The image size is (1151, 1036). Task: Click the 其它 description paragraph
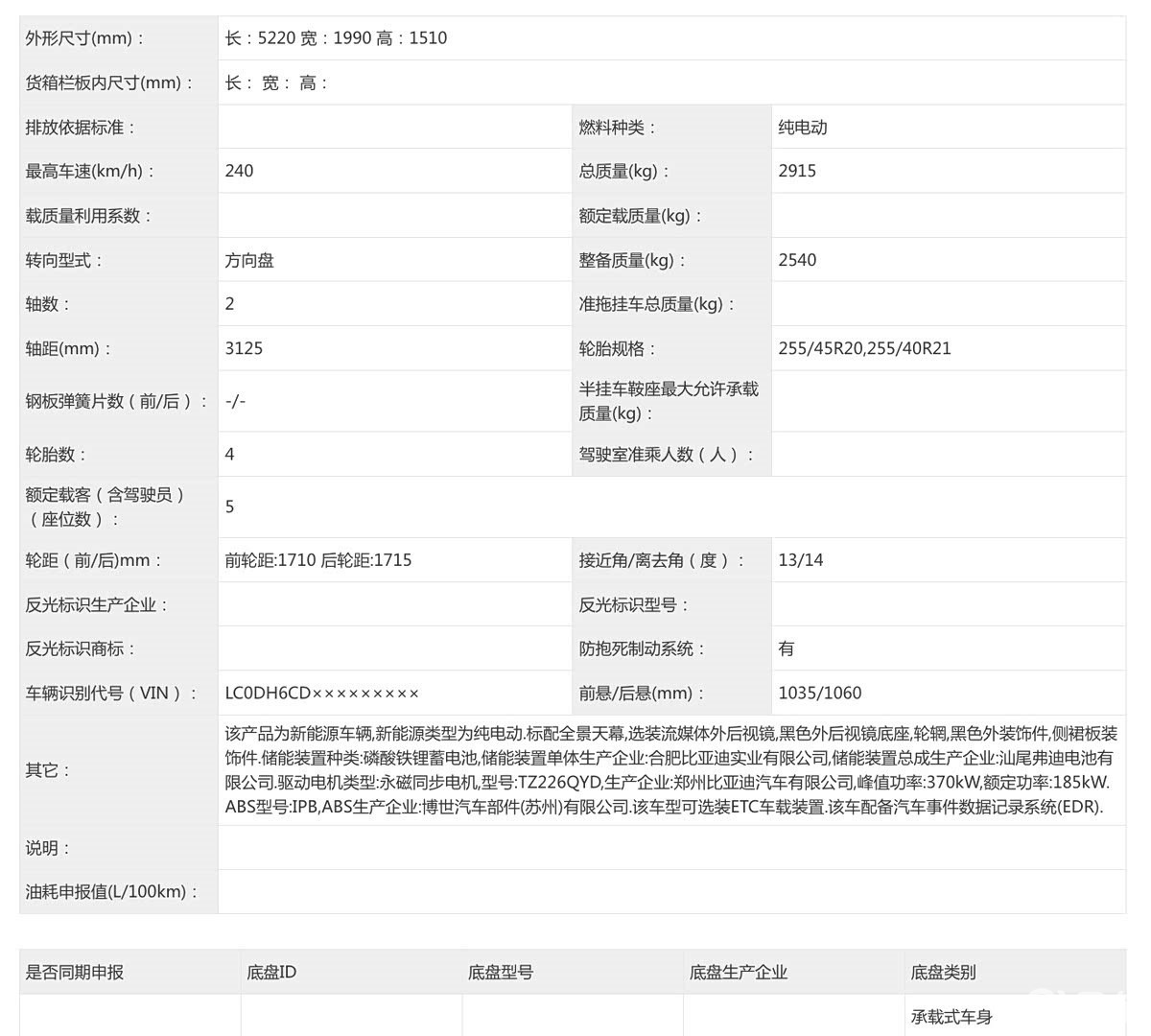click(670, 770)
